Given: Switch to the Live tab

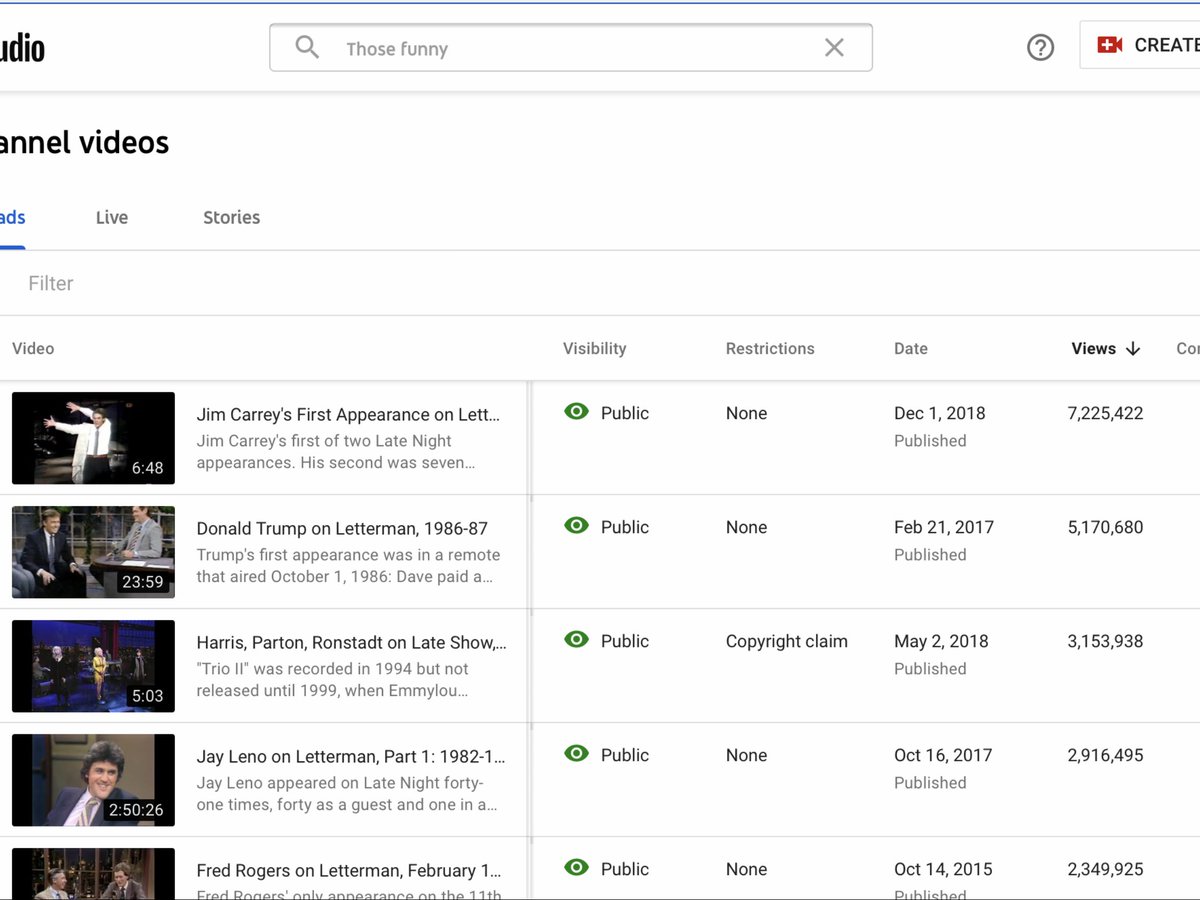Looking at the screenshot, I should (x=112, y=217).
